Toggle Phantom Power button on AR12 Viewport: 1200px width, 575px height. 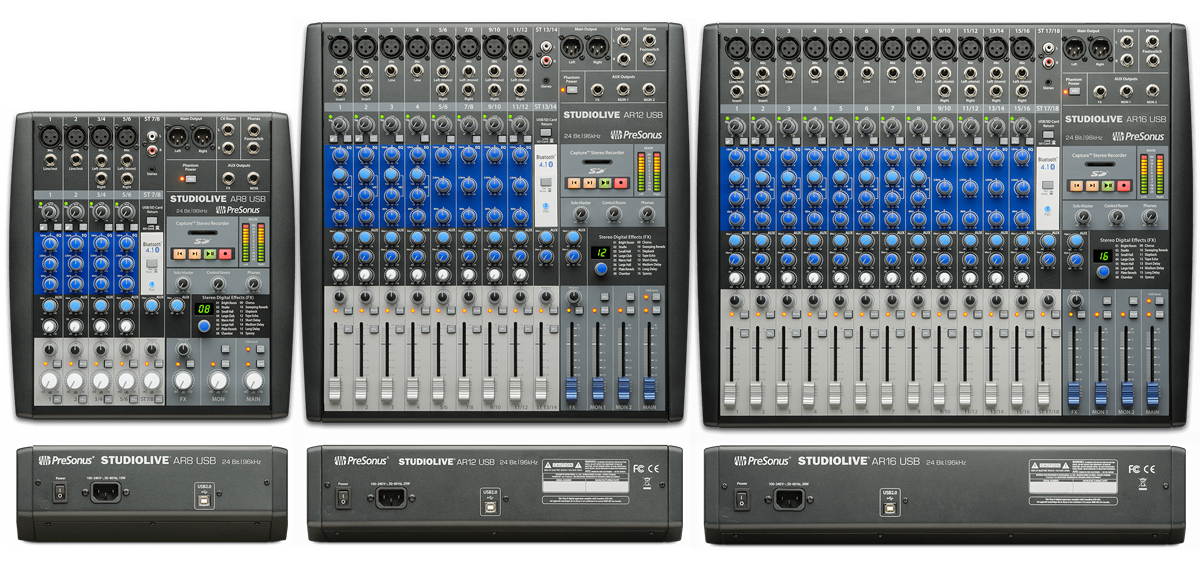(571, 89)
